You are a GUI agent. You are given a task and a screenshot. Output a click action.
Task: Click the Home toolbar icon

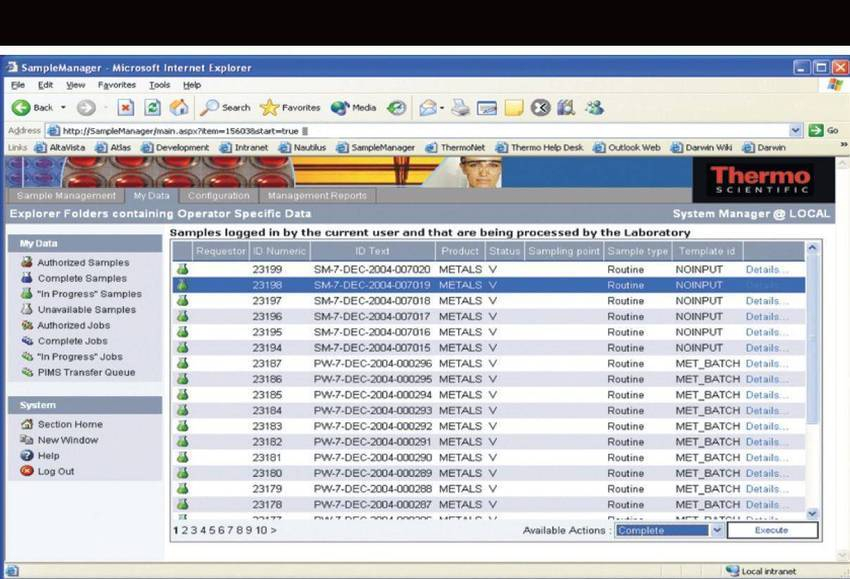[179, 108]
